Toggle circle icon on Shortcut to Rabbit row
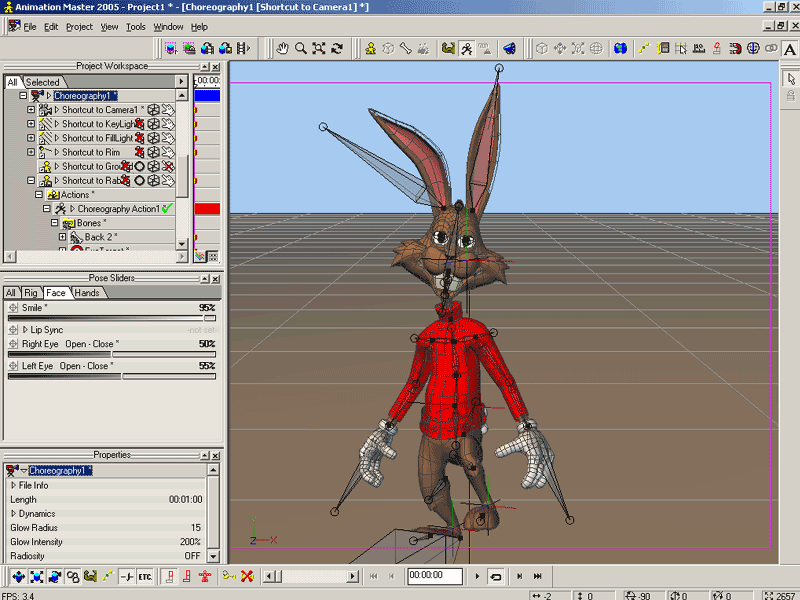This screenshot has width=800, height=600. [139, 181]
